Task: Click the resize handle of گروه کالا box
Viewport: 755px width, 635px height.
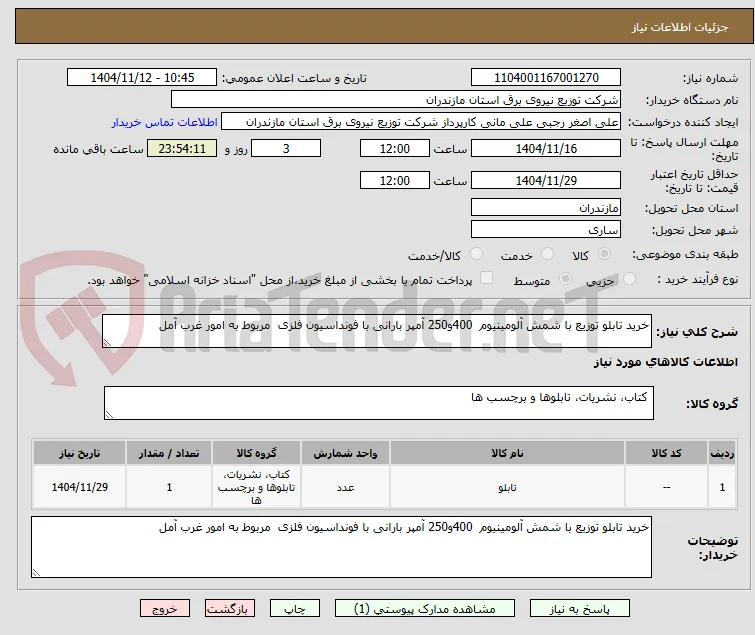Action: pos(109,414)
